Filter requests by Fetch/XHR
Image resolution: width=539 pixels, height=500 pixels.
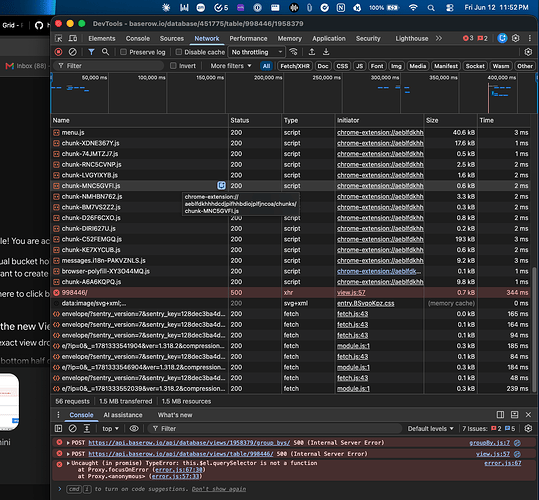(x=295, y=66)
